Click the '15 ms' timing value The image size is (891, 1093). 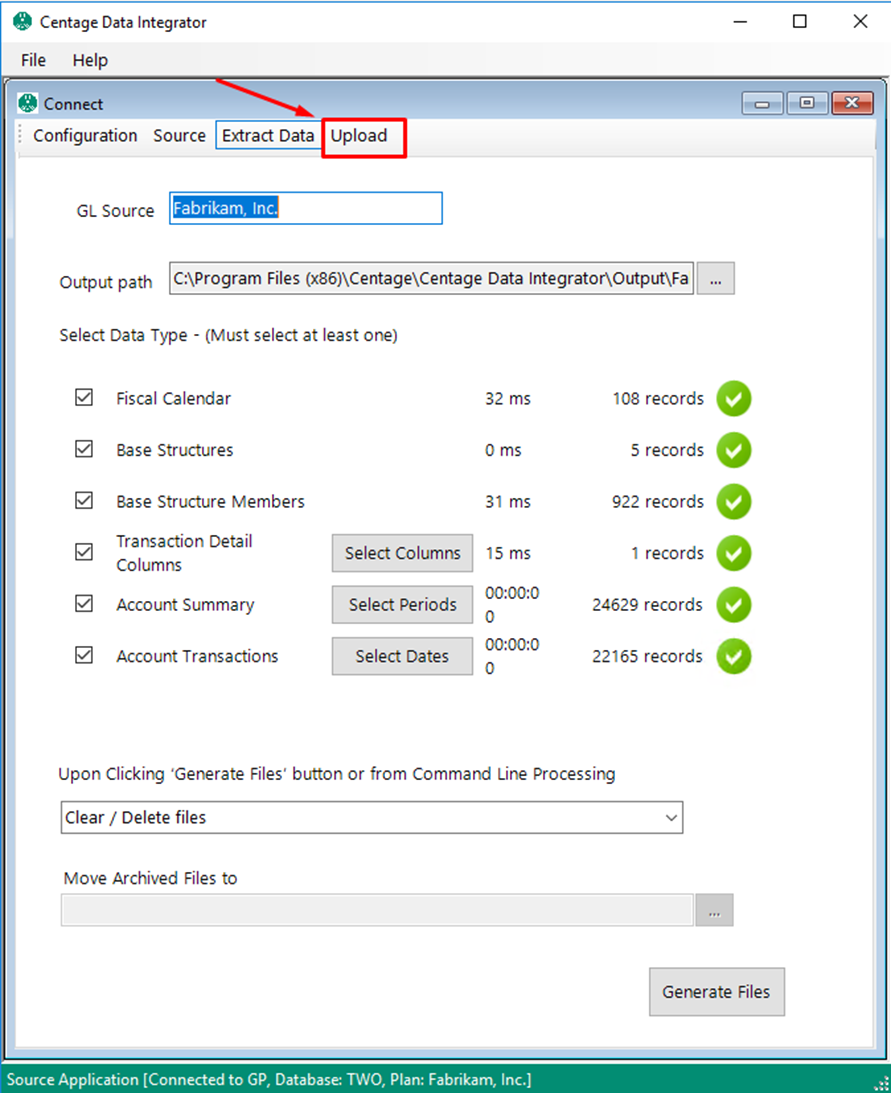click(508, 553)
